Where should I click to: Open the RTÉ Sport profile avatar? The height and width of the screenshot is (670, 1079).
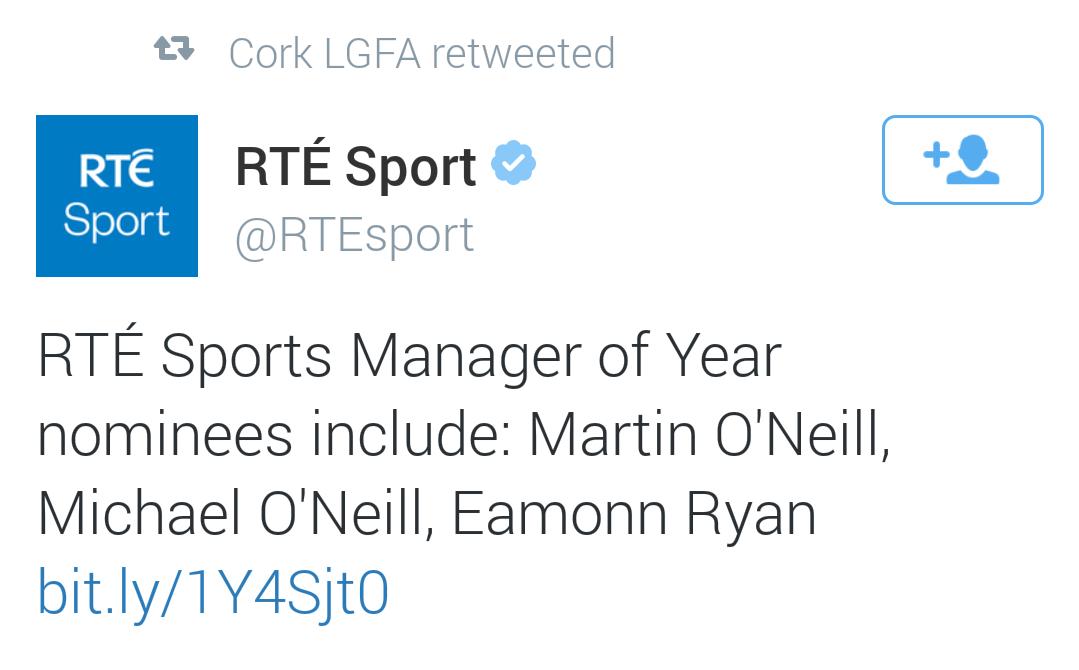117,196
